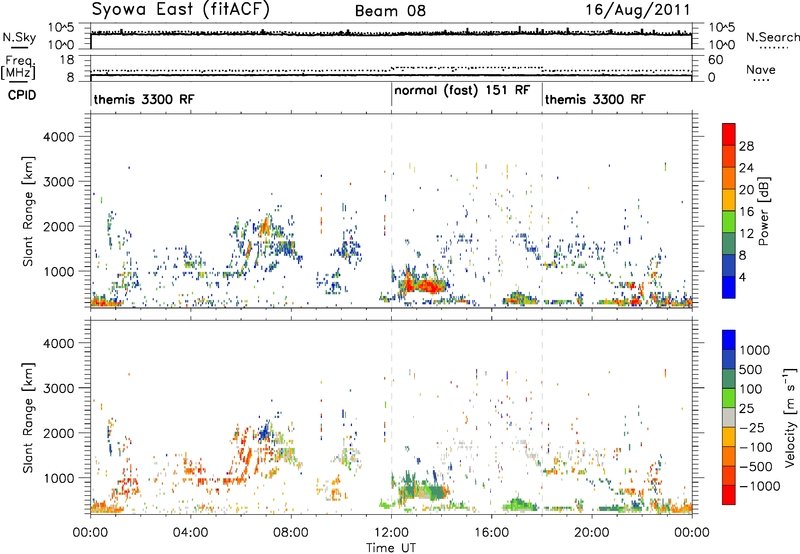Click the "20" tick on Power color bar

pos(746,190)
